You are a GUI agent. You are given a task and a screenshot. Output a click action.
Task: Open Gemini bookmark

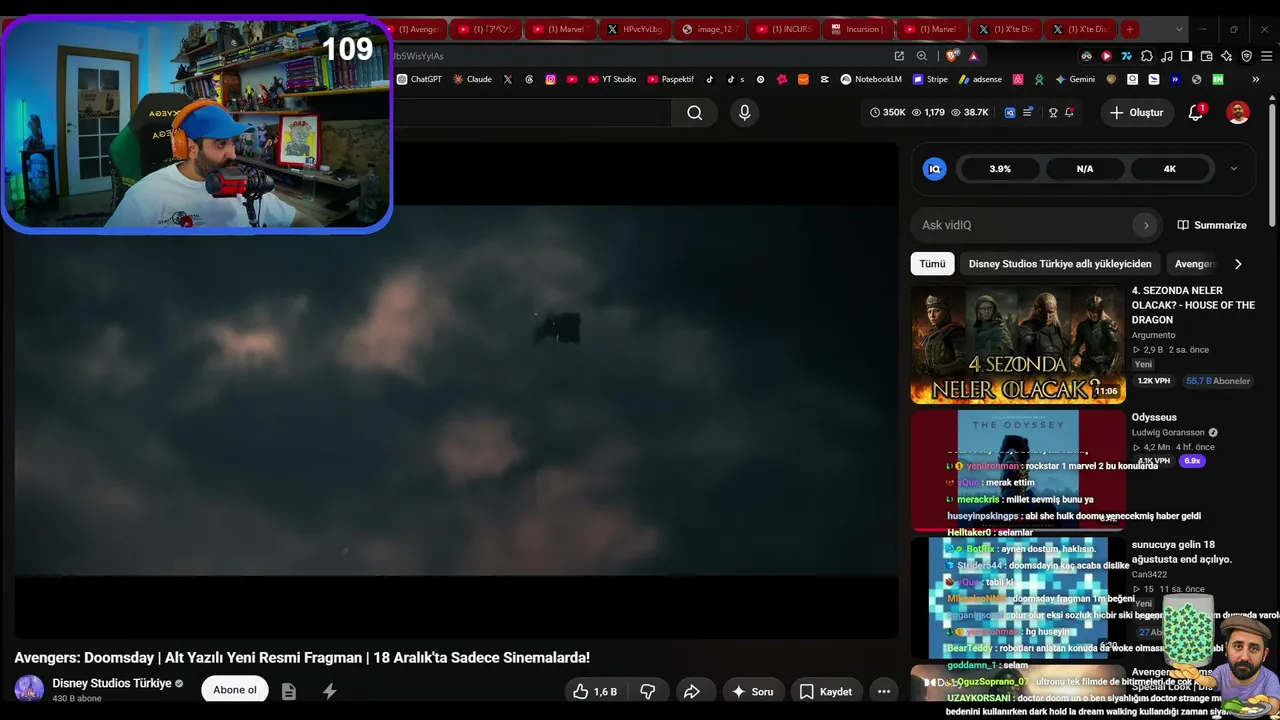coord(1075,79)
